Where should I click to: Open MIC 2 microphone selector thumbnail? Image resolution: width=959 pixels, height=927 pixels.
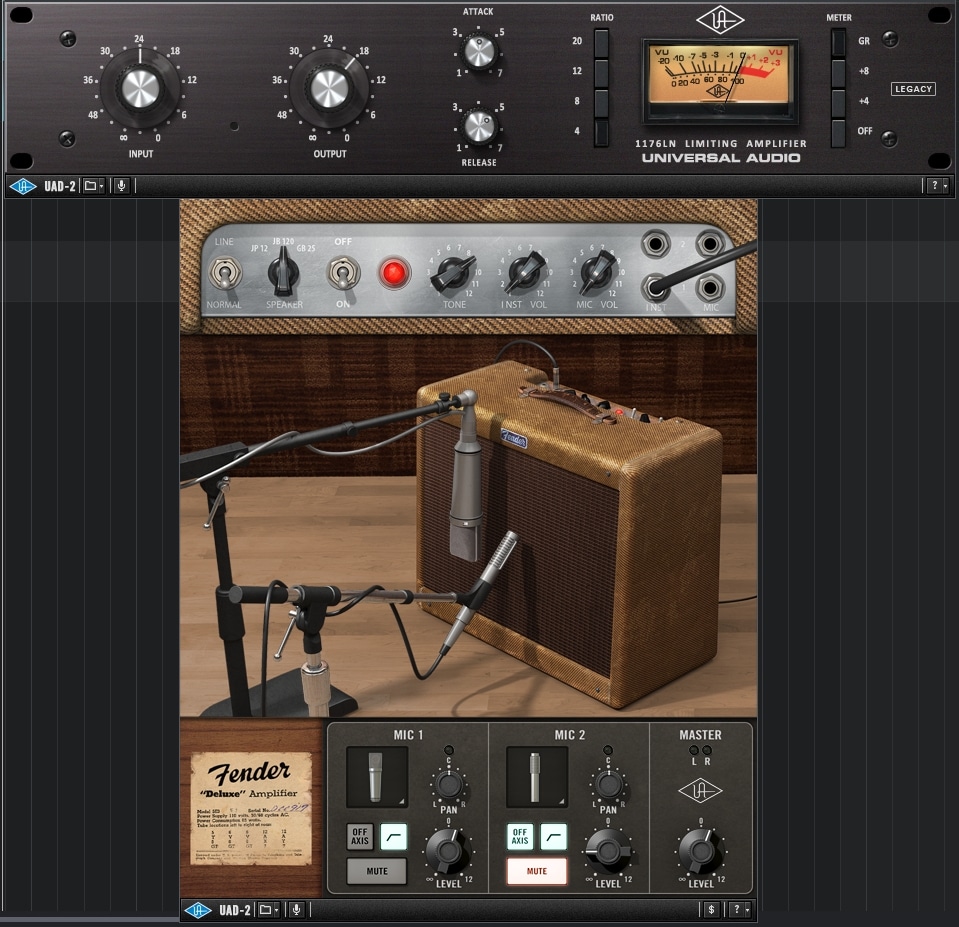536,777
